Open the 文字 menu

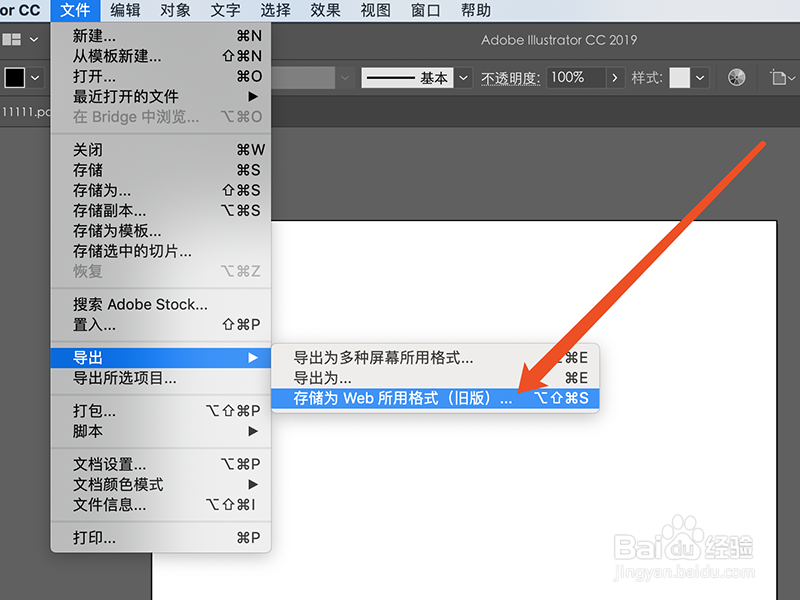pos(225,10)
